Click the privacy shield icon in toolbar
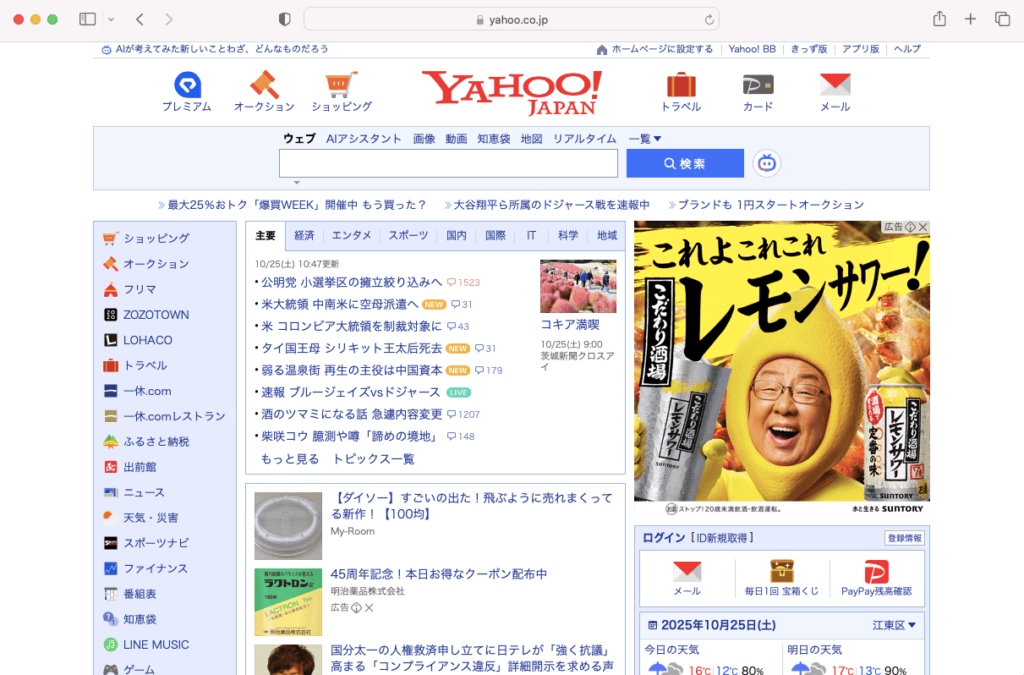The image size is (1024, 675). coord(284,20)
